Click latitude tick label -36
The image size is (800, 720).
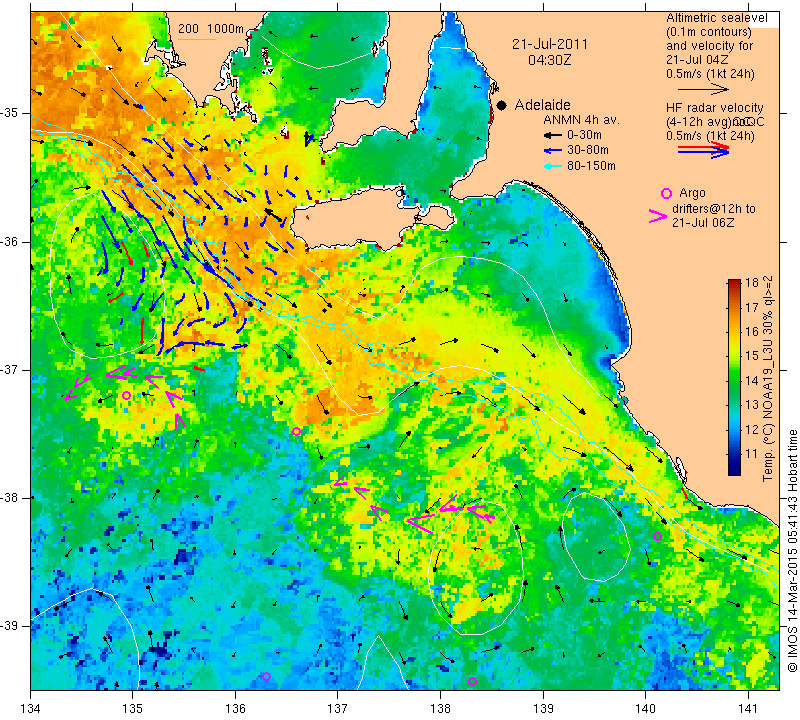click(10, 241)
